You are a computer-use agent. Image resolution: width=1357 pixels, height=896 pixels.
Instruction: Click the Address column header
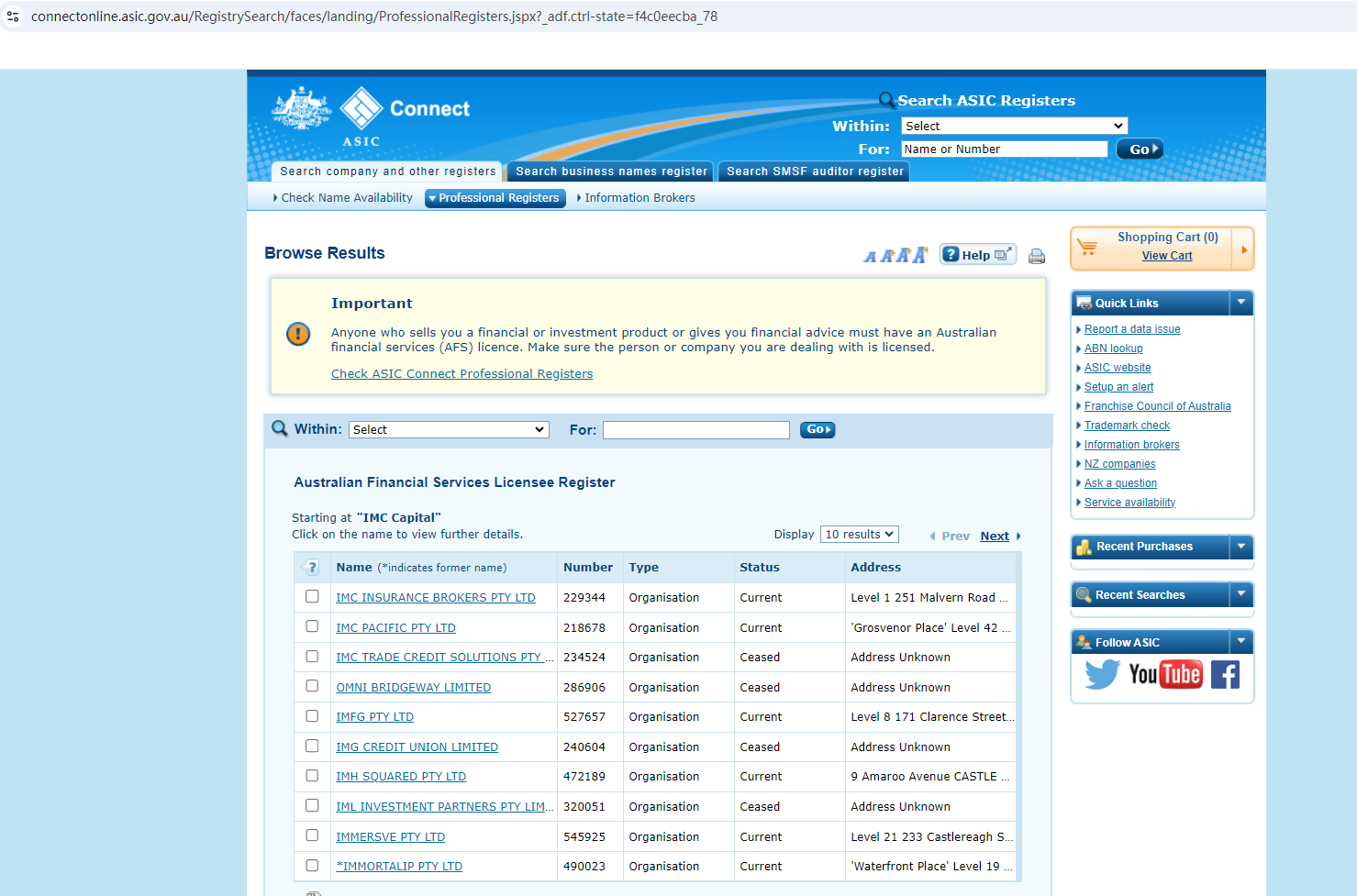pos(875,568)
